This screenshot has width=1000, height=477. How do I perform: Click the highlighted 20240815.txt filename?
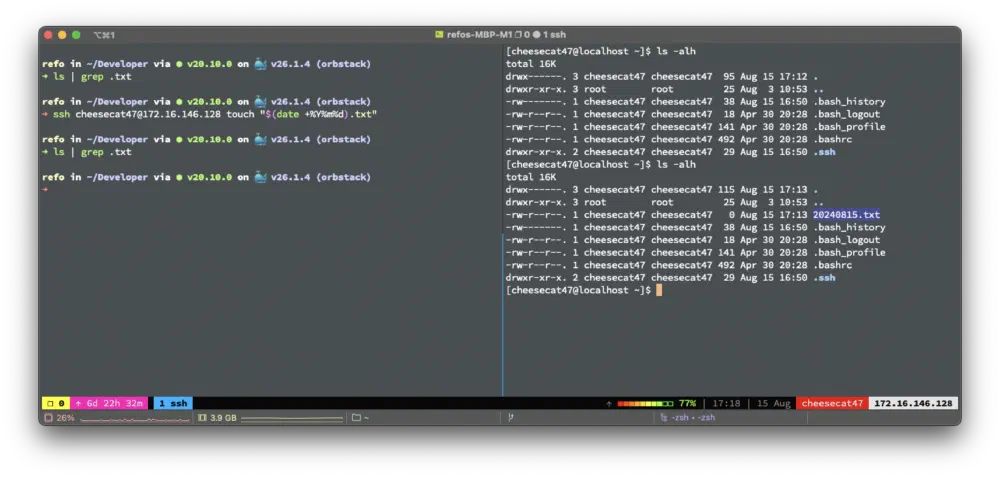[846, 215]
